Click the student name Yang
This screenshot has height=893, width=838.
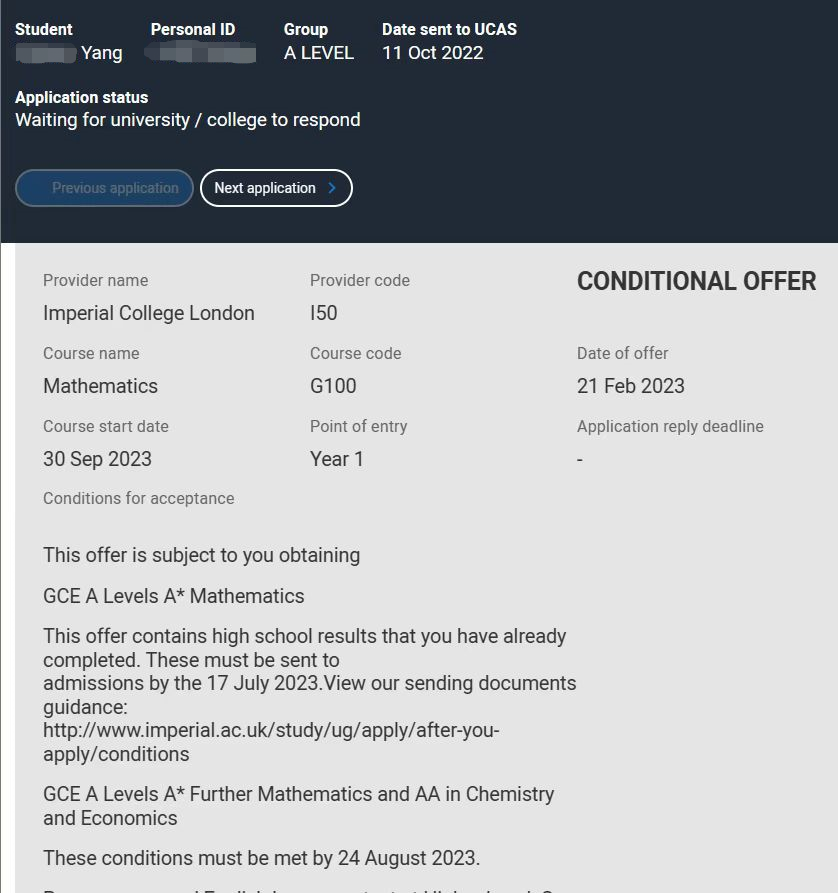101,53
